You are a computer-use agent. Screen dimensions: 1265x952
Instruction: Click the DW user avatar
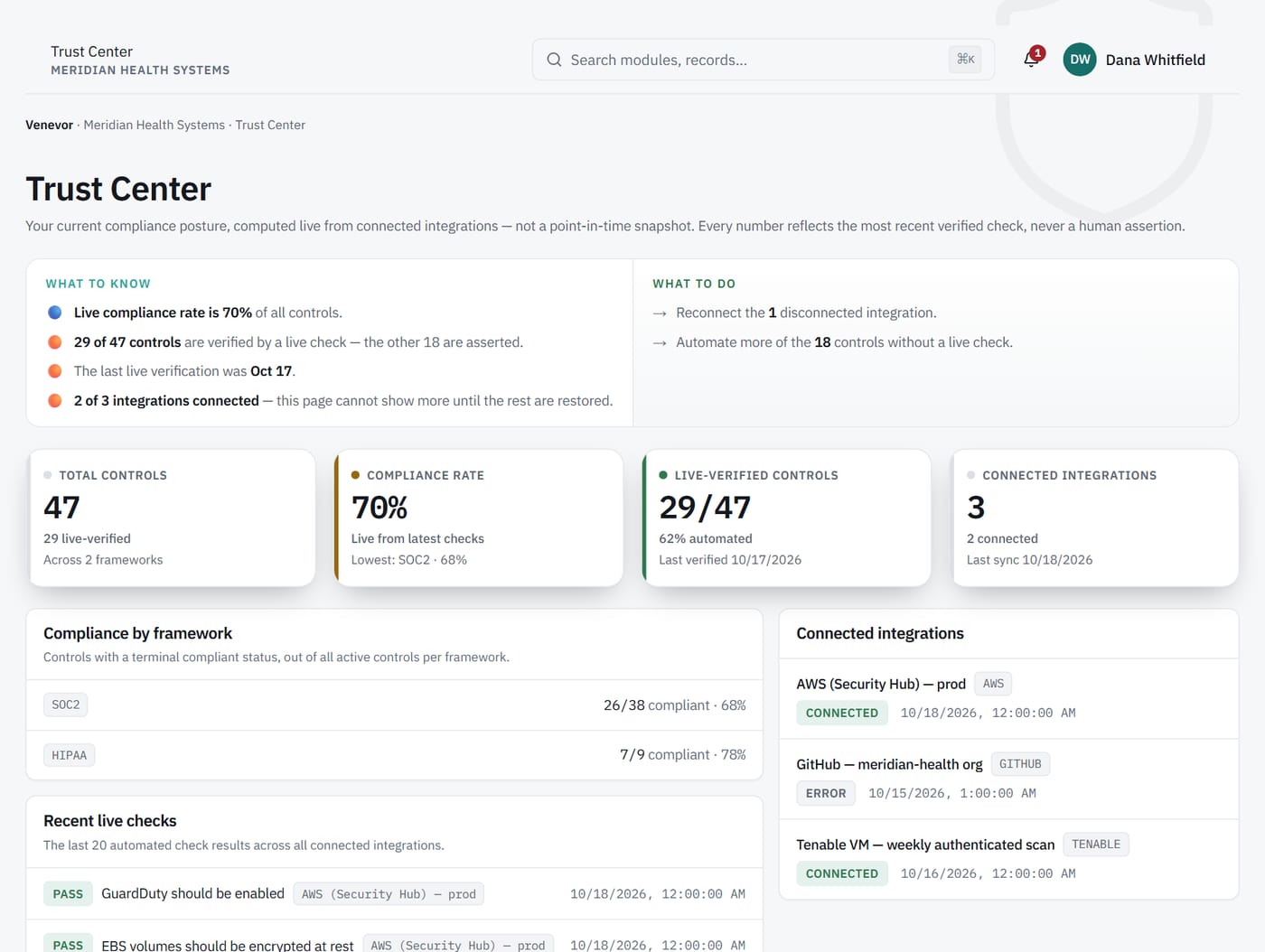(x=1080, y=60)
